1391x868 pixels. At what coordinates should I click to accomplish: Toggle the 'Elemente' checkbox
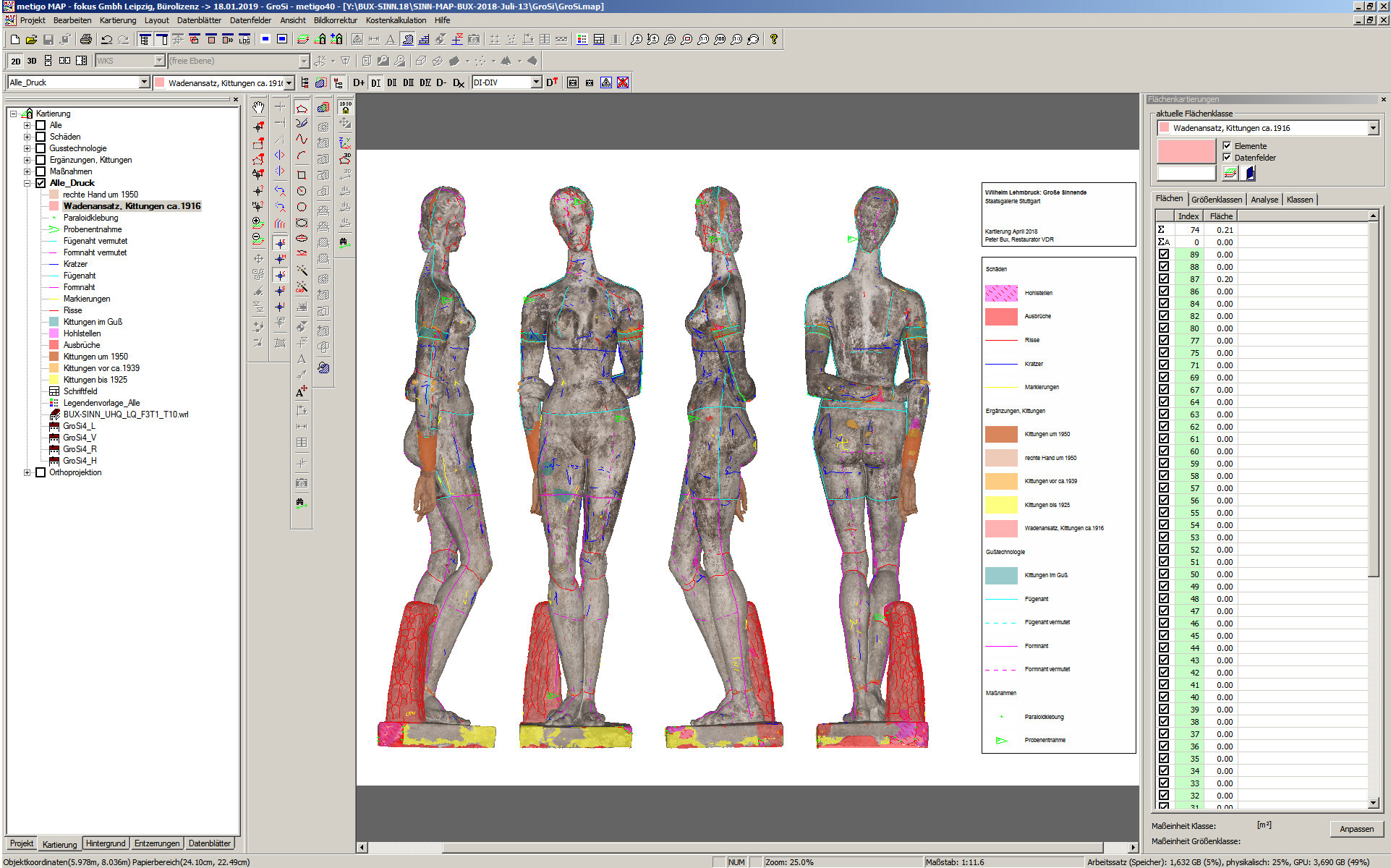point(1227,145)
